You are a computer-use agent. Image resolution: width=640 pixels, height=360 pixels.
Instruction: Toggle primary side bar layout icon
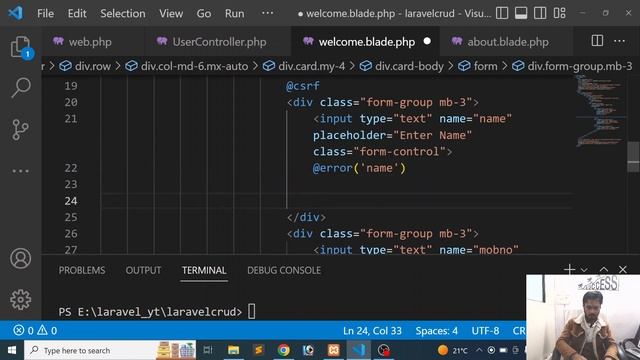pyautogui.click(x=502, y=13)
